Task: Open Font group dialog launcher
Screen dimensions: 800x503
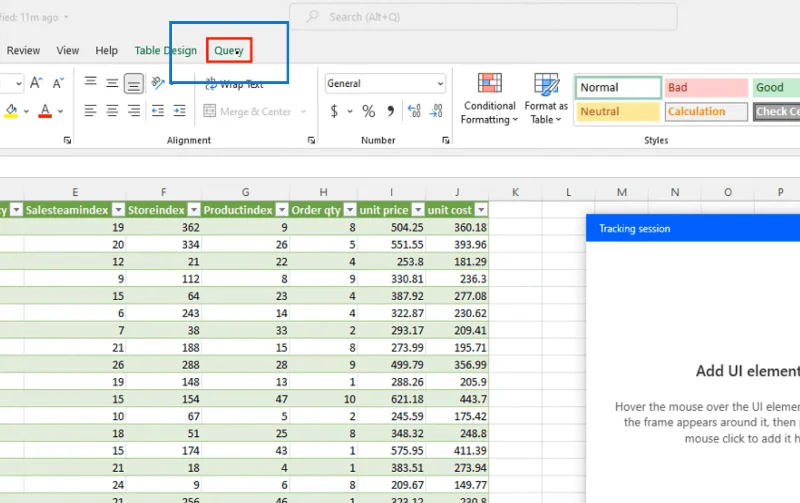Action: coord(67,140)
